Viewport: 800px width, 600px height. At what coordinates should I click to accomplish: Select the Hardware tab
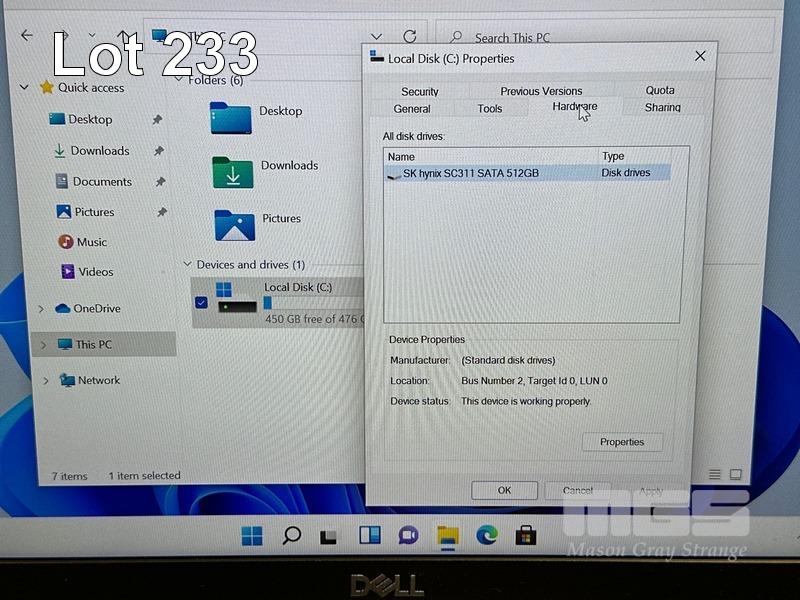pyautogui.click(x=574, y=106)
